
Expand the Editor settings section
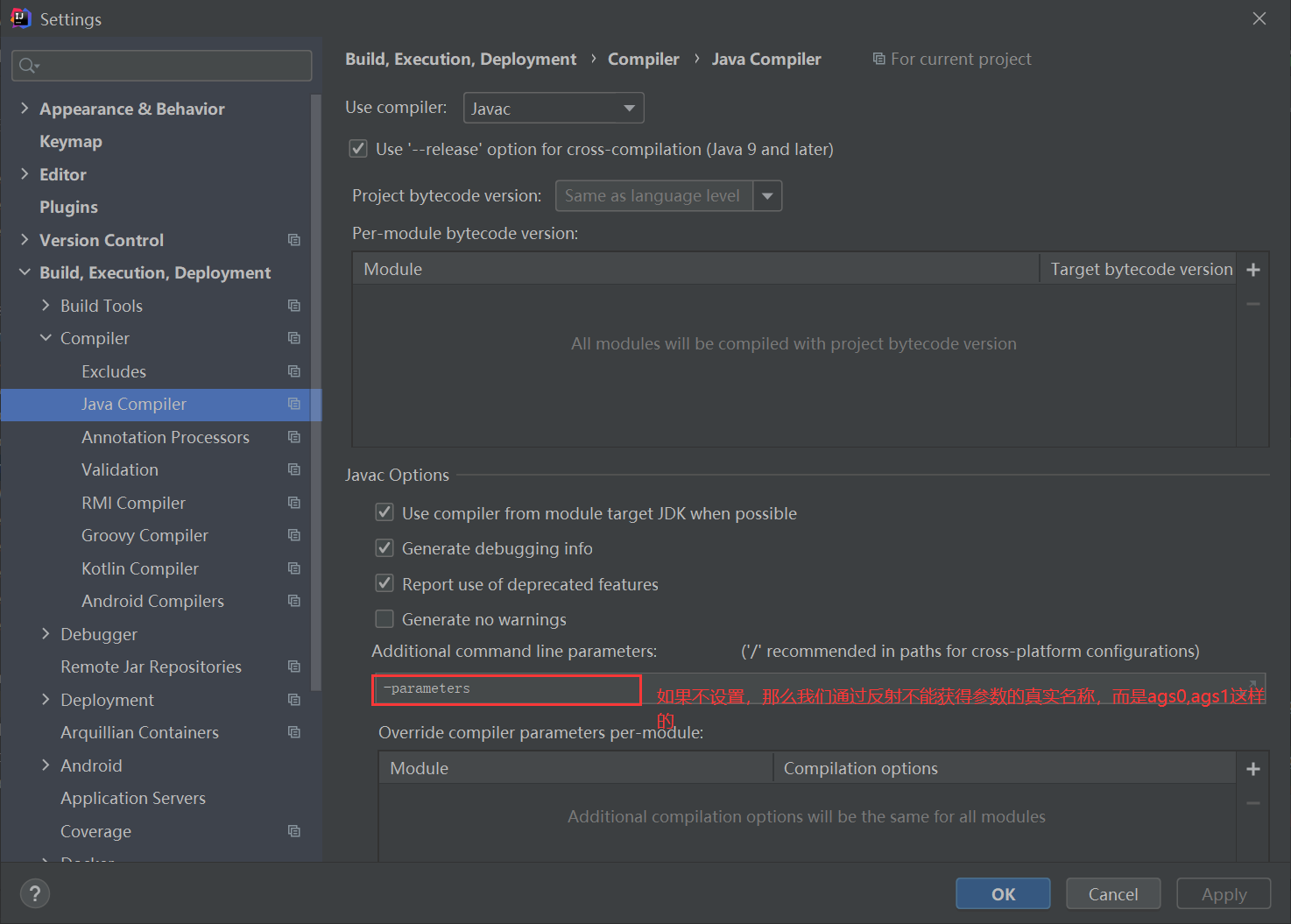(25, 174)
